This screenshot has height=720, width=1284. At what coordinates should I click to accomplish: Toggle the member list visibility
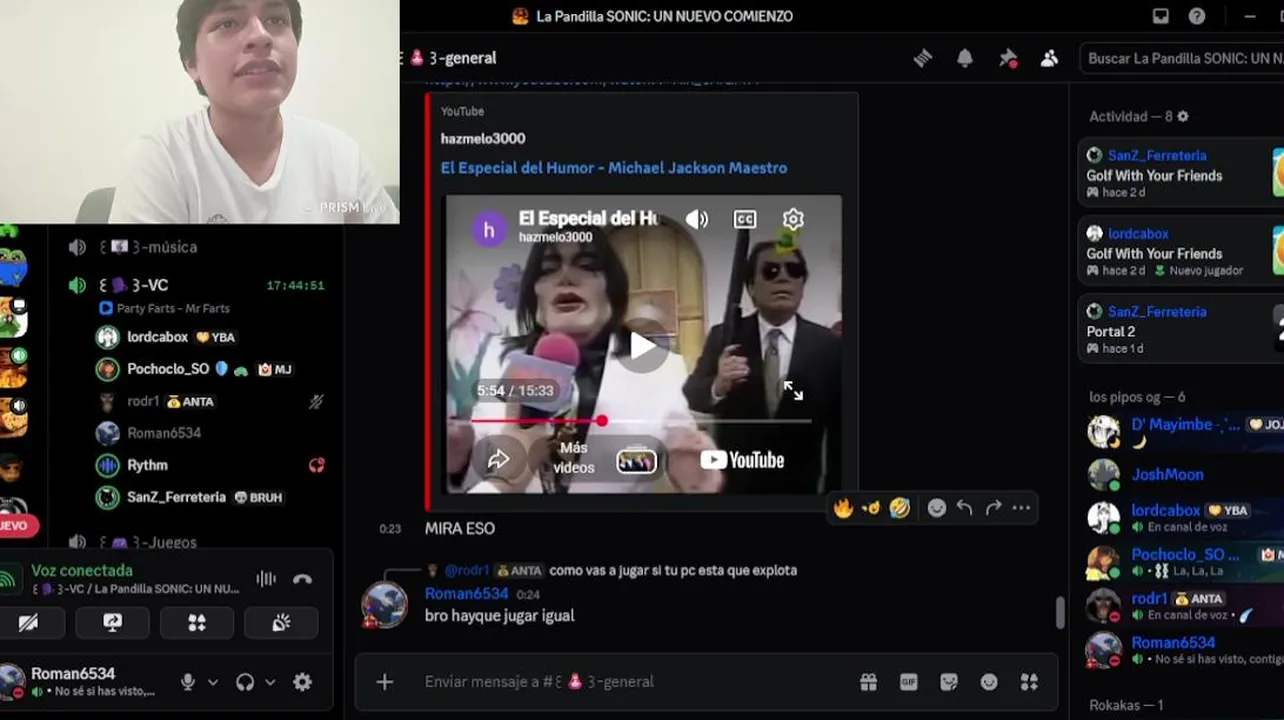coord(1049,58)
